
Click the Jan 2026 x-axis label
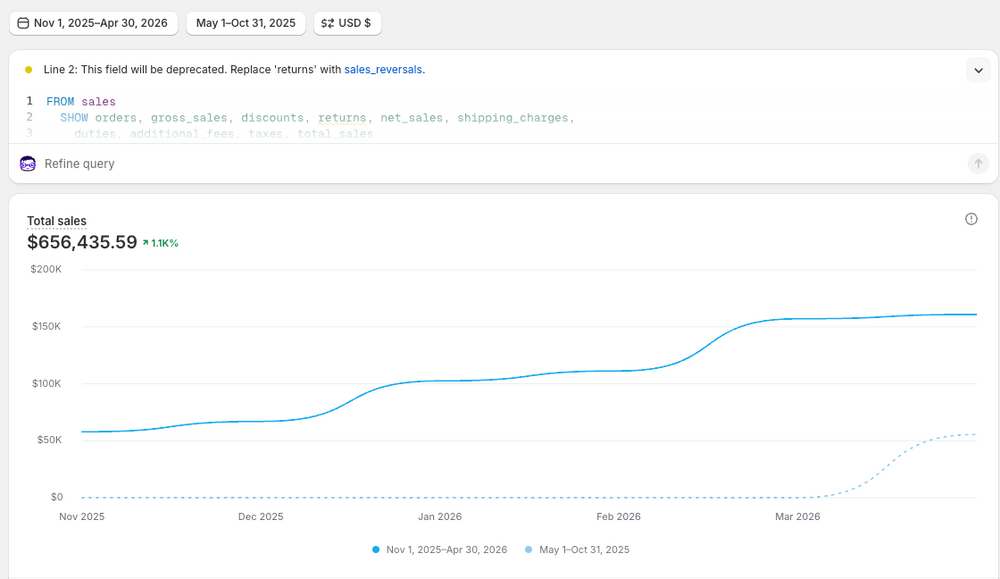click(x=440, y=517)
